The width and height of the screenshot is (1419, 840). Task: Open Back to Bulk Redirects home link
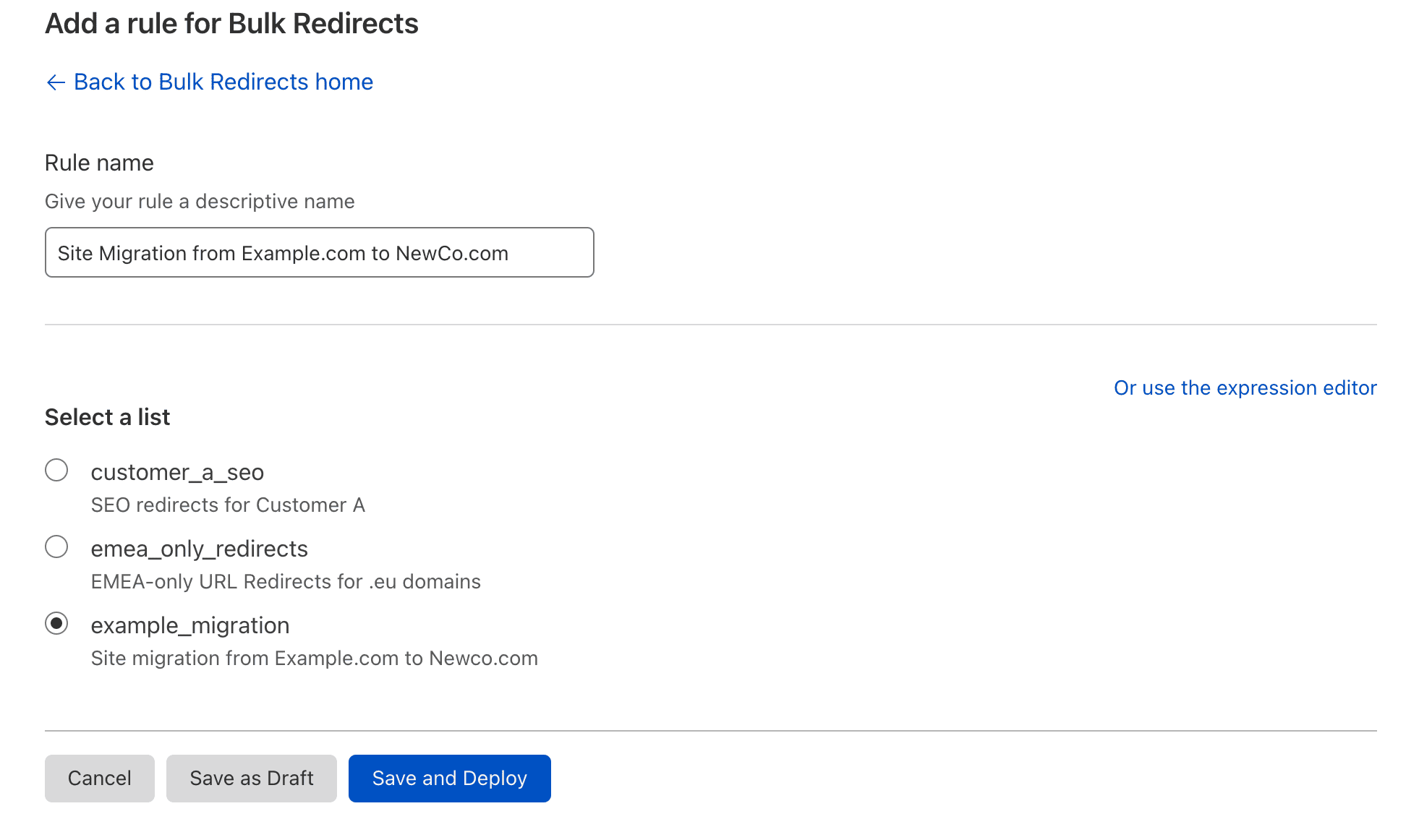pos(222,82)
